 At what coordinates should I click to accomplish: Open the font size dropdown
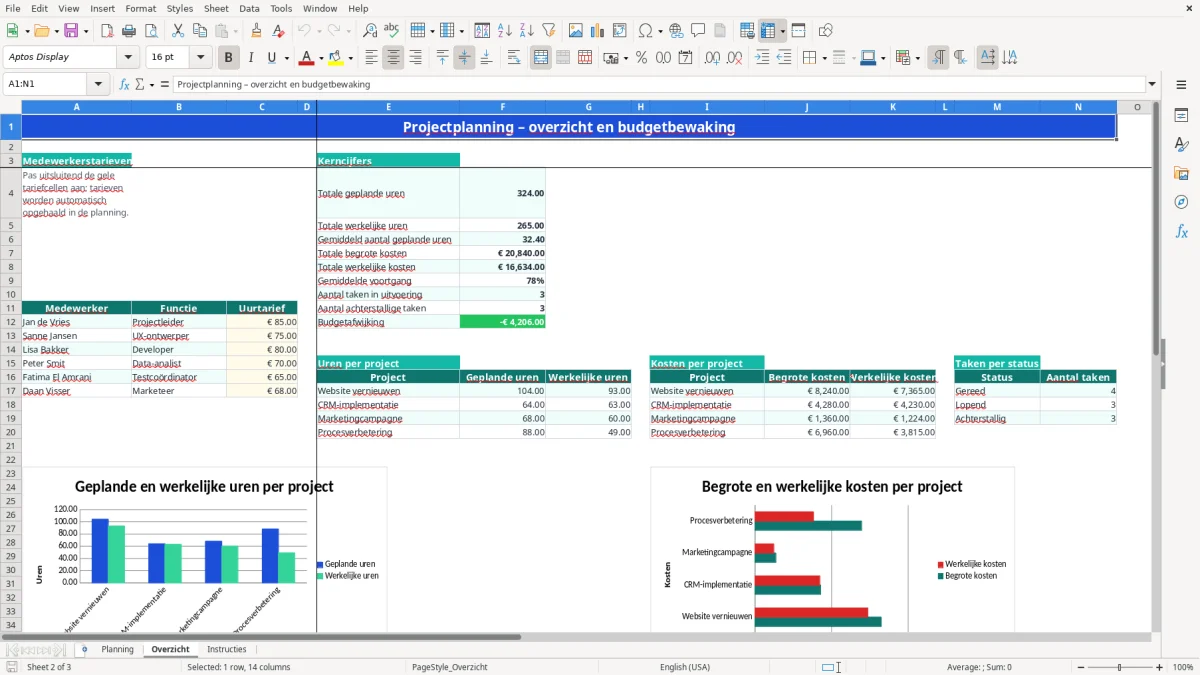click(x=201, y=58)
